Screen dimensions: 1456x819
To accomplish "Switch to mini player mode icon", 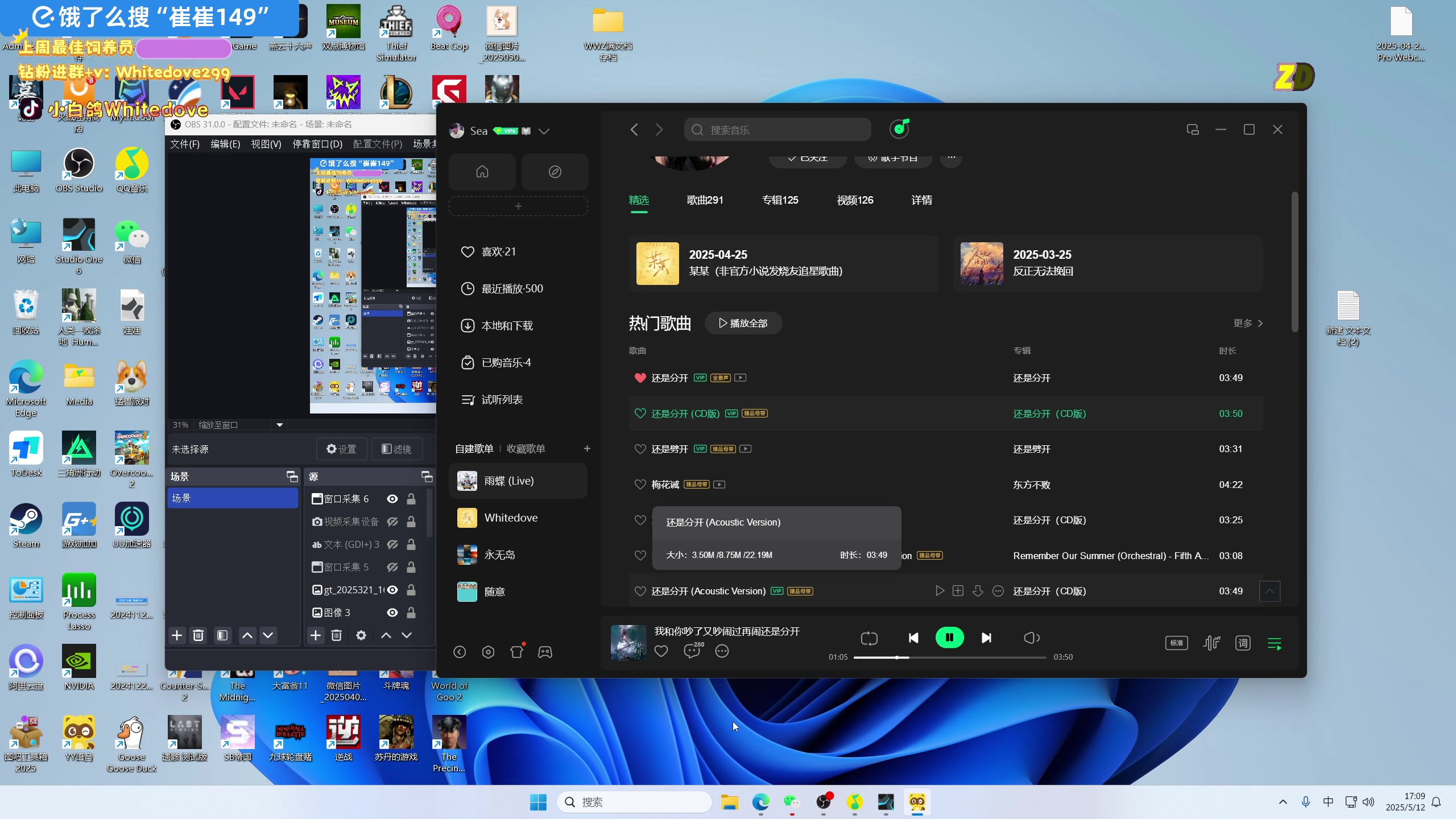I will (x=1193, y=130).
